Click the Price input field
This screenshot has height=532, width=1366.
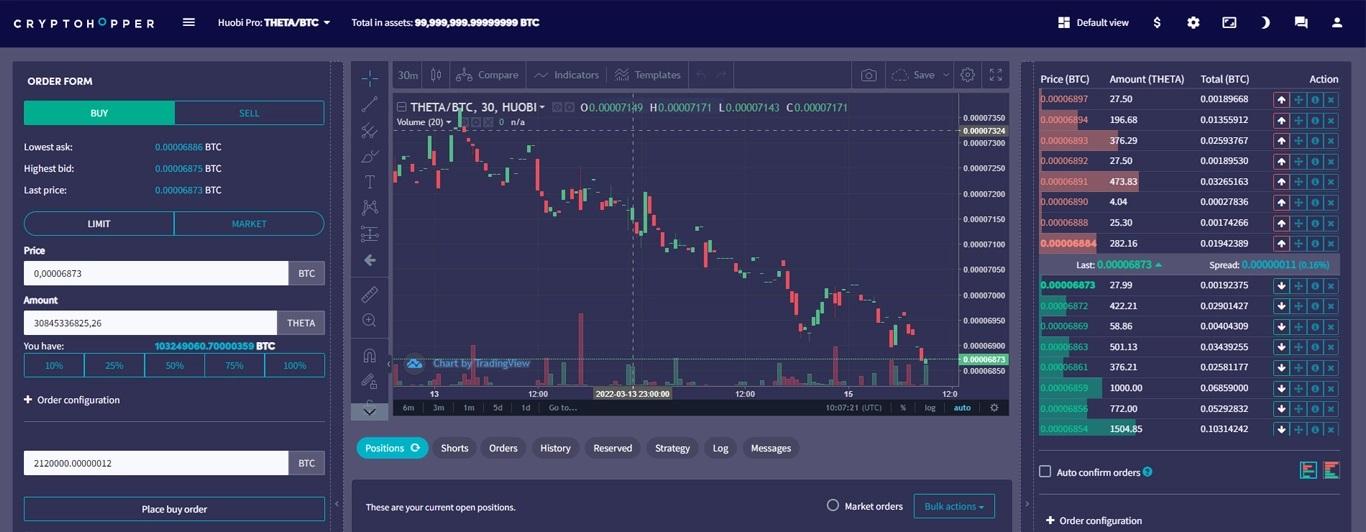pos(156,273)
